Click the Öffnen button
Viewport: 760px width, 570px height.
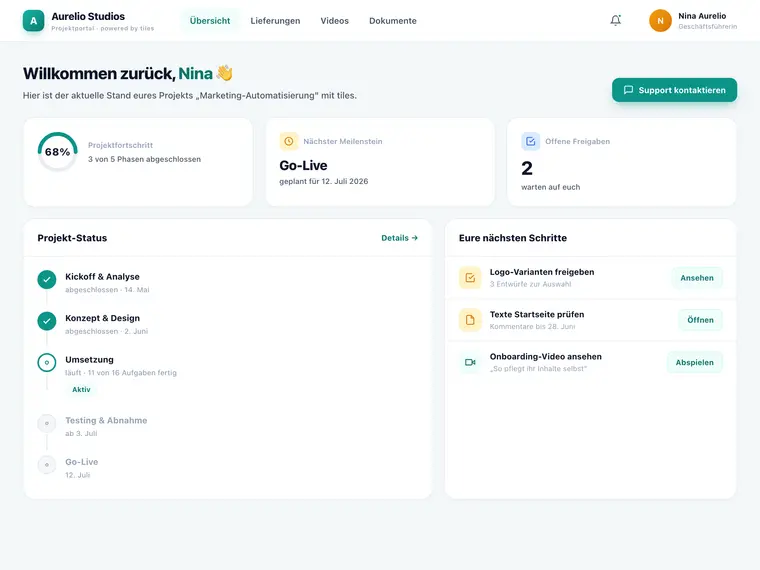(700, 320)
